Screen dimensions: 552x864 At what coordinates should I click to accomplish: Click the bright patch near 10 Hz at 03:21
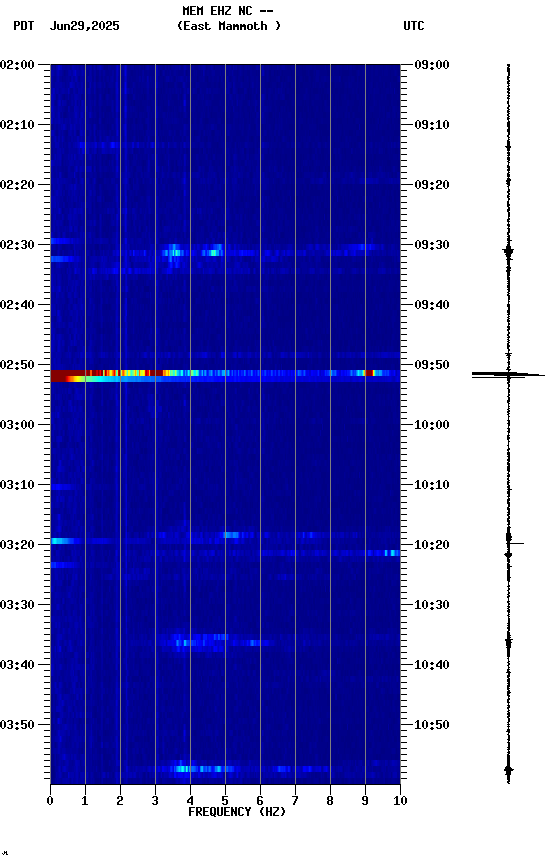pyautogui.click(x=392, y=553)
